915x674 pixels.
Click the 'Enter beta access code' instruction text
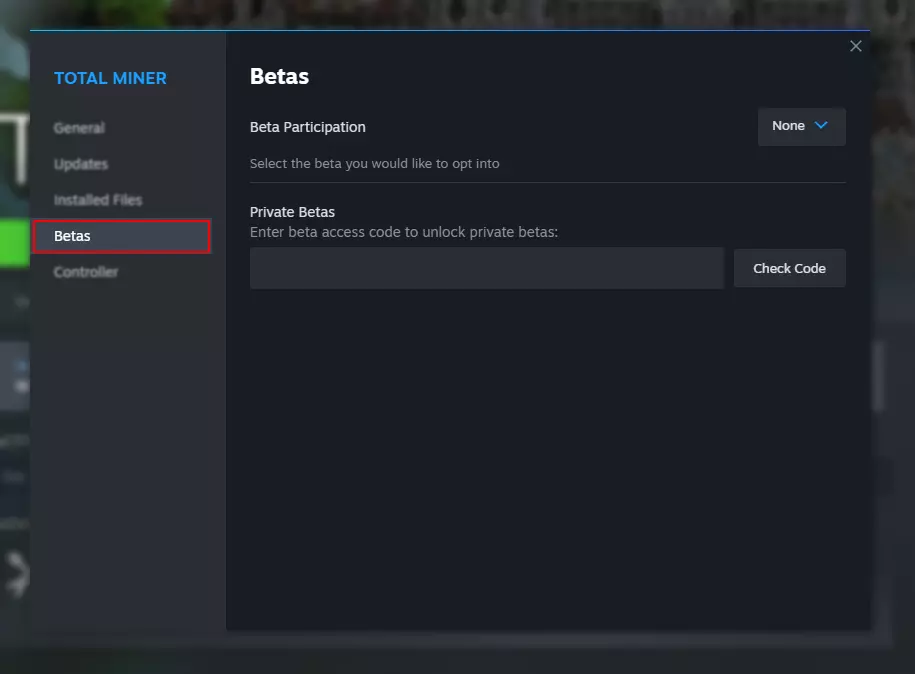pos(403,232)
